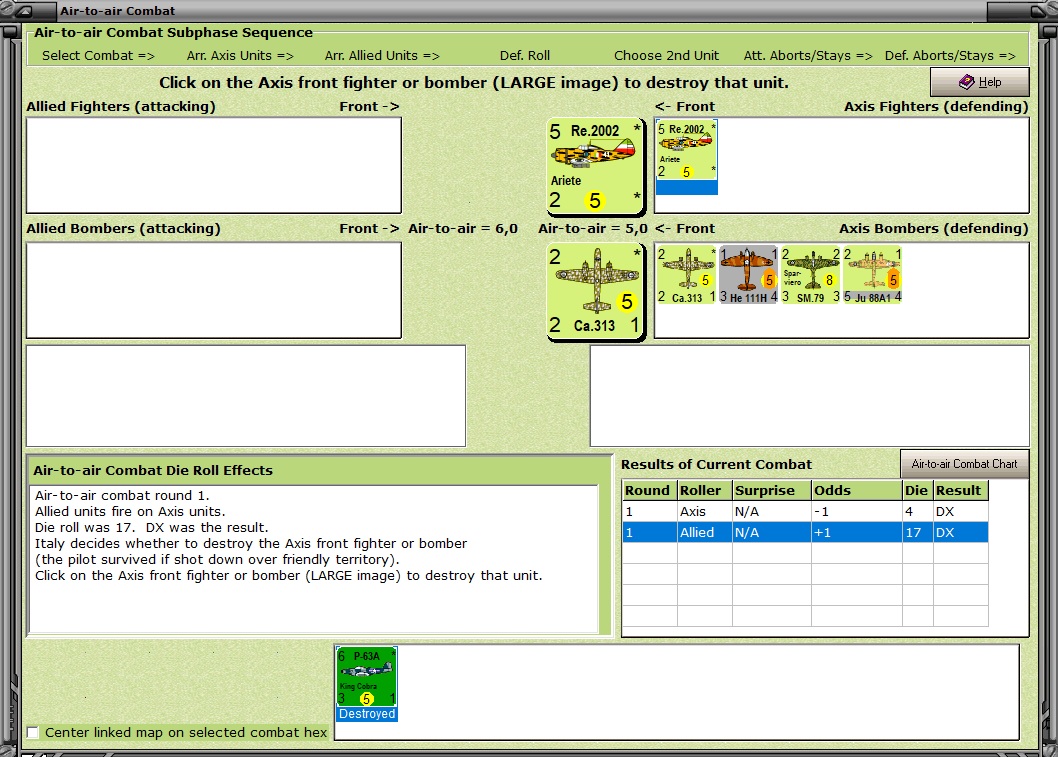1058x757 pixels.
Task: Click the large Ca.313 front bomber
Action: (595, 291)
